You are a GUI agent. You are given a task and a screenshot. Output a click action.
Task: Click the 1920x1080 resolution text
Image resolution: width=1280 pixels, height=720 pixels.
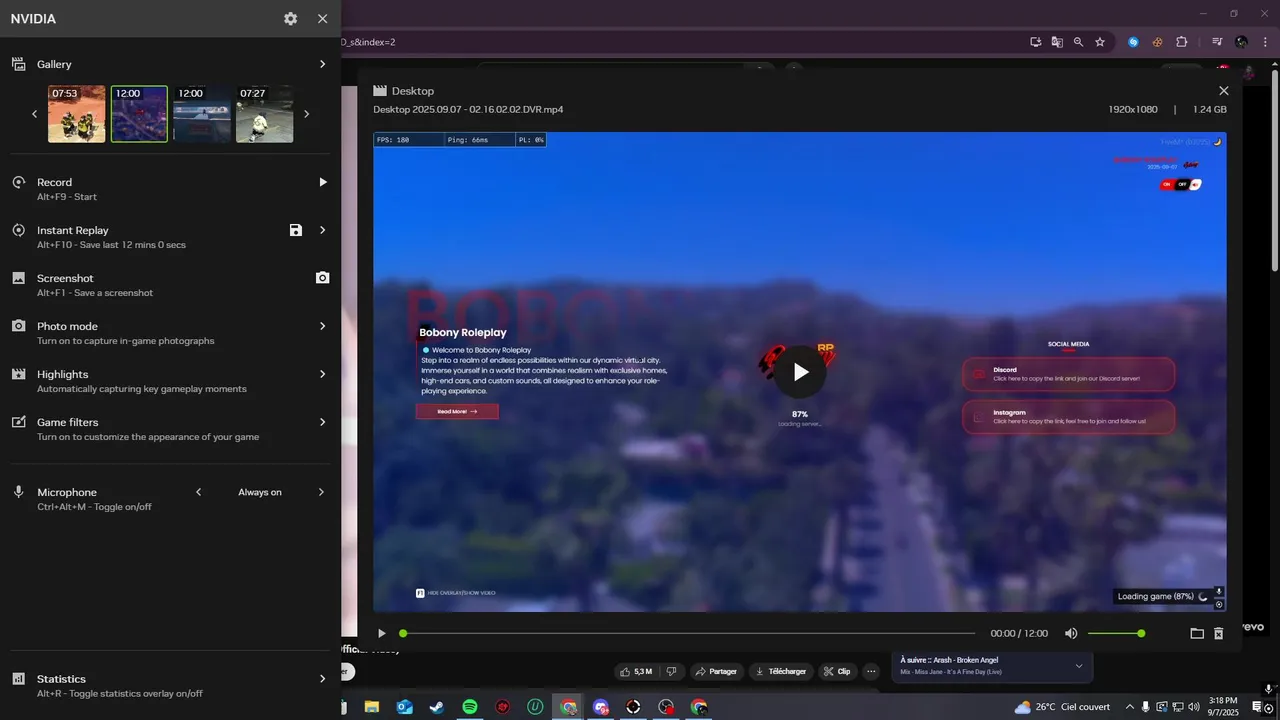click(1133, 109)
